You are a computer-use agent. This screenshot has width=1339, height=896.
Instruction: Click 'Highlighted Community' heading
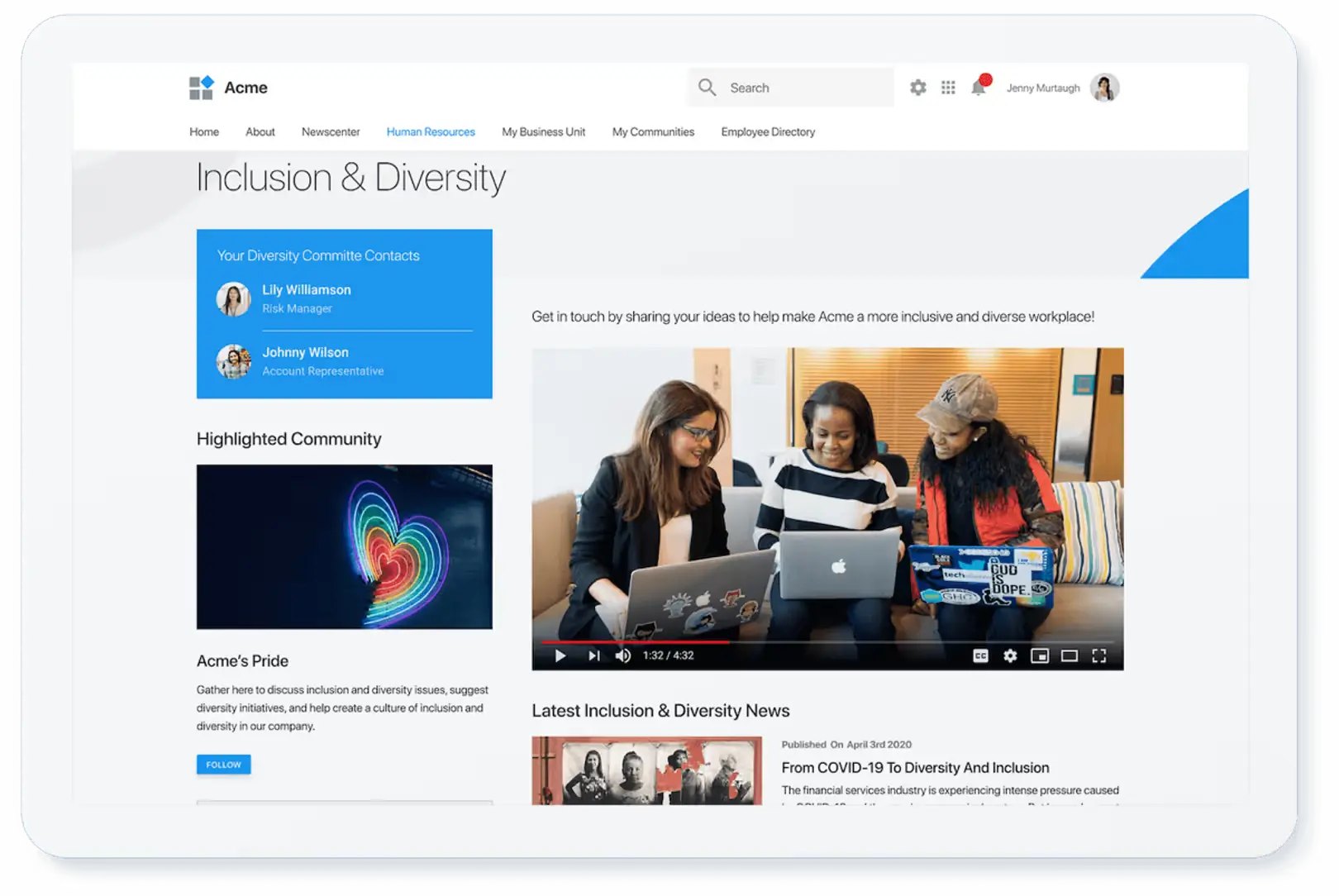[x=288, y=440]
